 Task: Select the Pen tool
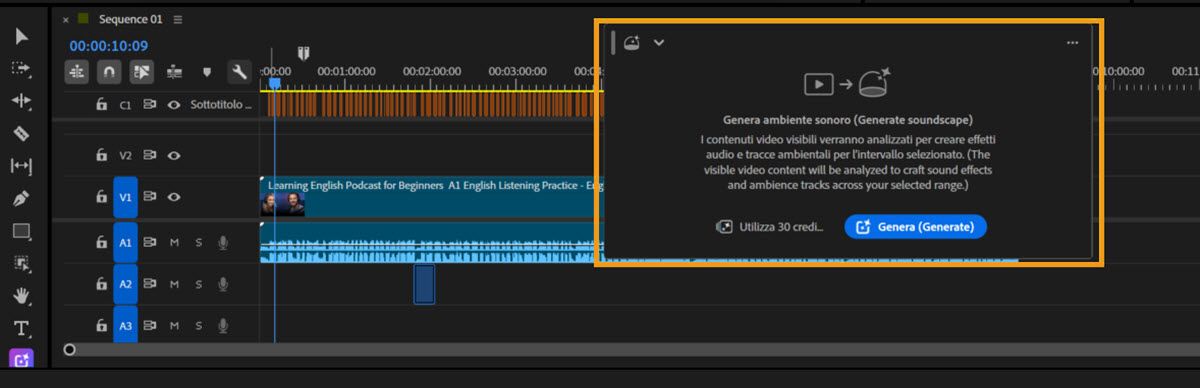[x=21, y=198]
